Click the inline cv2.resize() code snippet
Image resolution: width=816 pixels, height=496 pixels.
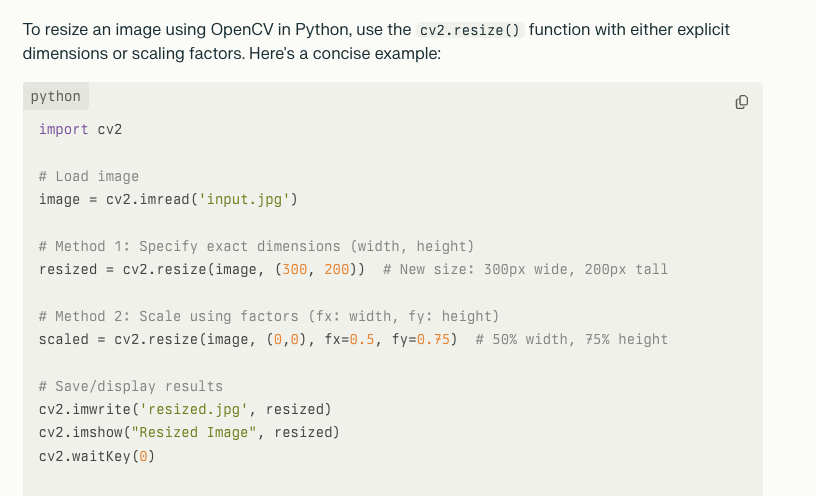(x=470, y=30)
